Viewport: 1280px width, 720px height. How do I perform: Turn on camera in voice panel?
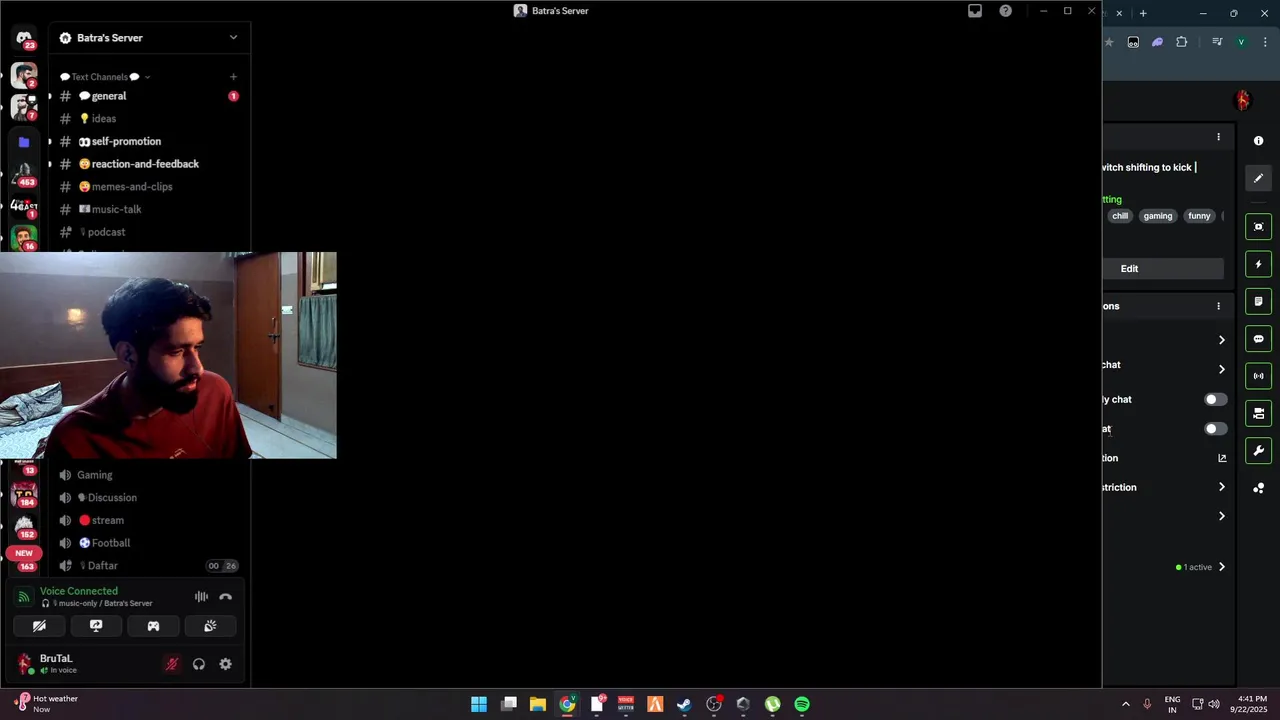(39, 626)
